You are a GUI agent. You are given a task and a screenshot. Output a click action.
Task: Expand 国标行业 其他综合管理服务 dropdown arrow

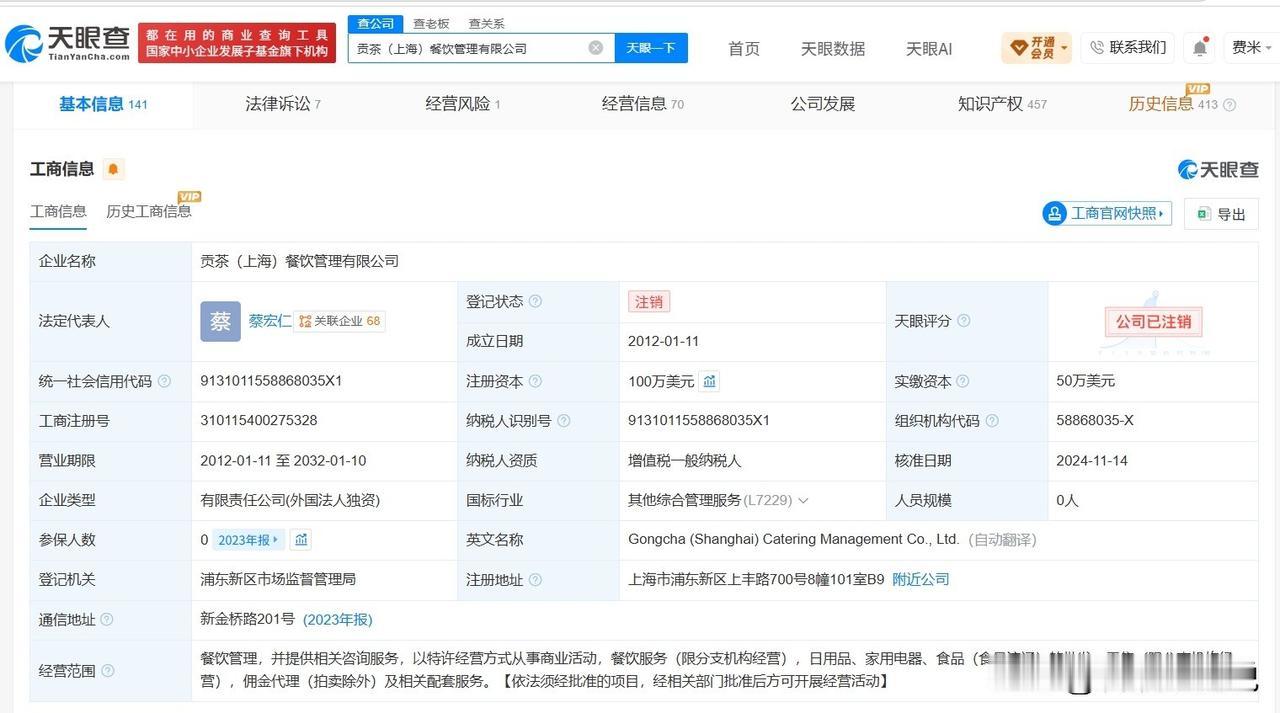click(803, 501)
